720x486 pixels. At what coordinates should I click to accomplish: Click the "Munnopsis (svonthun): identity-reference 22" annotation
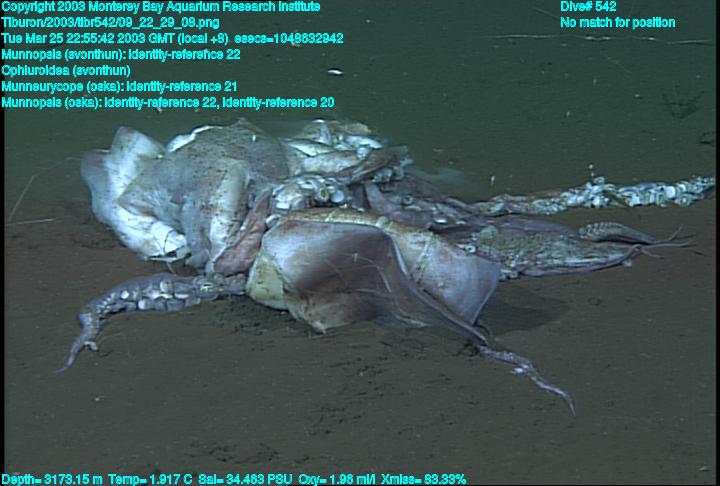point(121,54)
